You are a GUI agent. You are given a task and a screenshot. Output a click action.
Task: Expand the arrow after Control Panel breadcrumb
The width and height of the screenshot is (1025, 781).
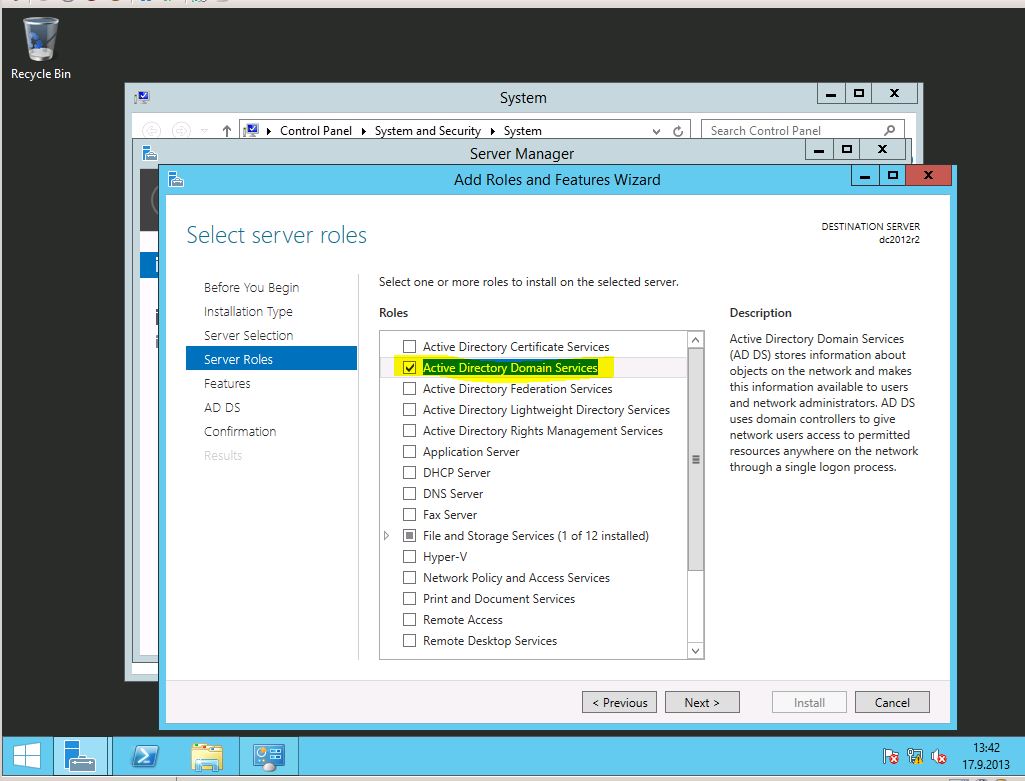click(x=364, y=131)
